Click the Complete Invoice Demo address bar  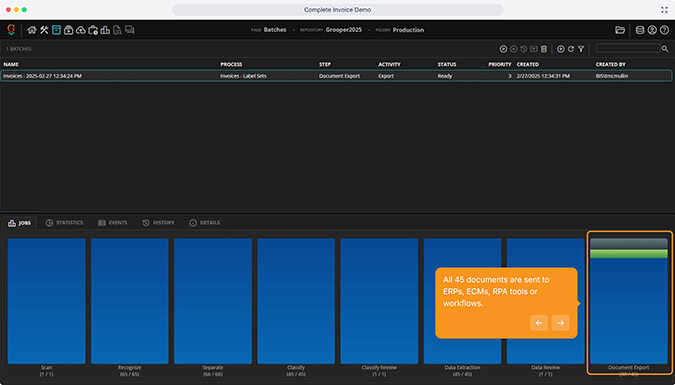coord(338,9)
